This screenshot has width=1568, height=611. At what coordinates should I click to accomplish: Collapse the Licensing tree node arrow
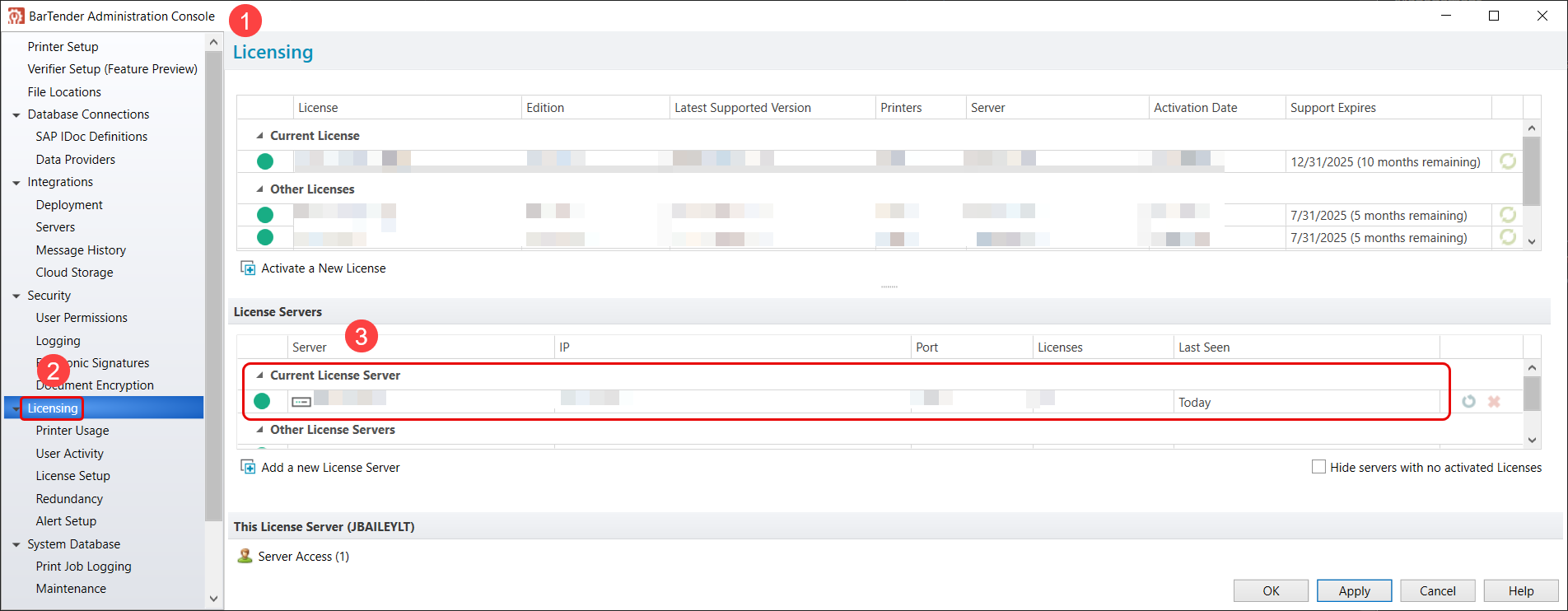(x=16, y=409)
